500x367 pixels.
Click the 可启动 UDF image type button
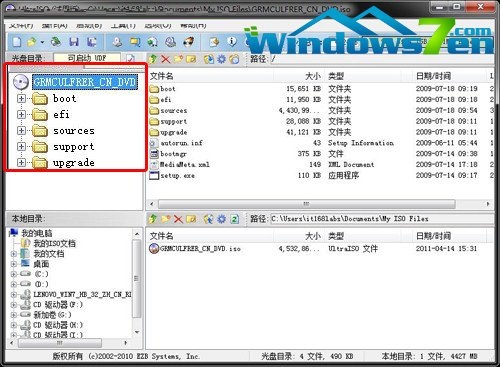87,58
